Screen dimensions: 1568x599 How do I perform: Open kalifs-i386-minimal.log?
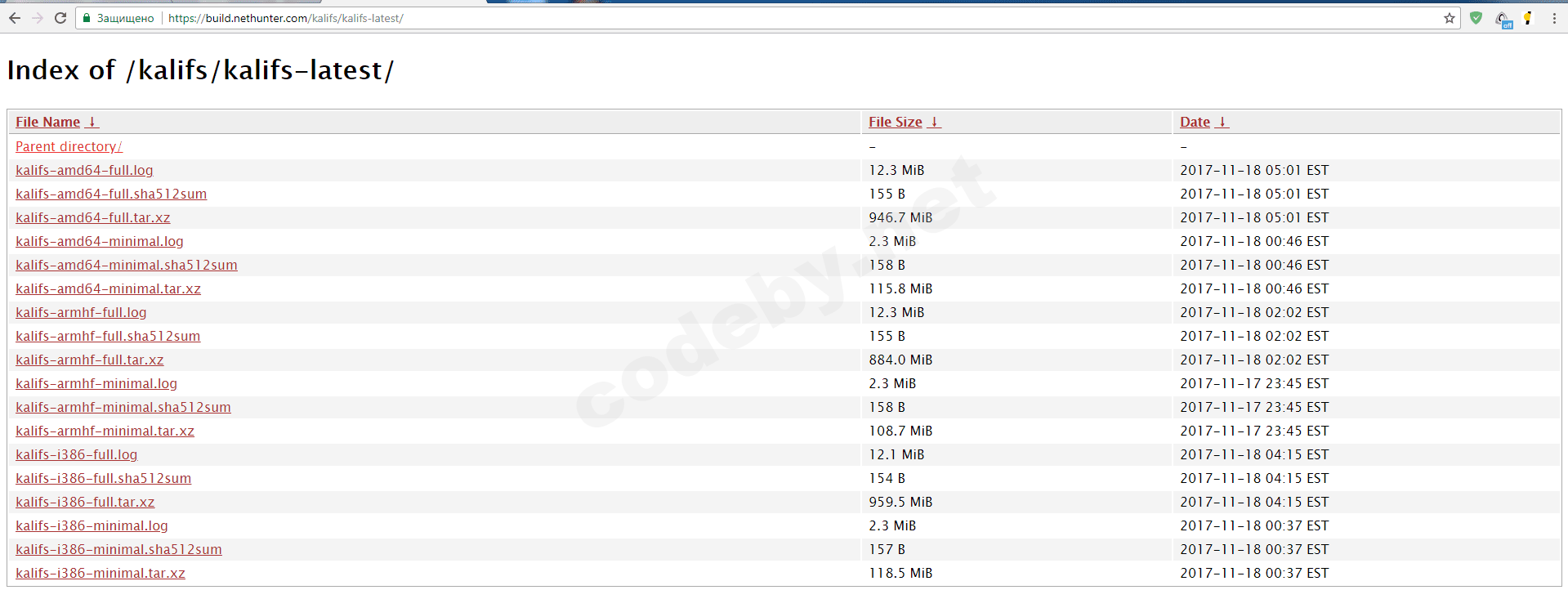(x=92, y=525)
